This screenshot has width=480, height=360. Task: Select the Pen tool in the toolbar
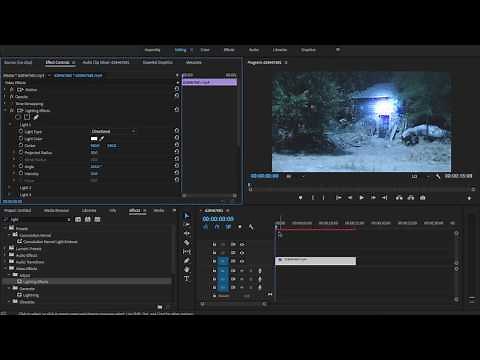point(187,261)
